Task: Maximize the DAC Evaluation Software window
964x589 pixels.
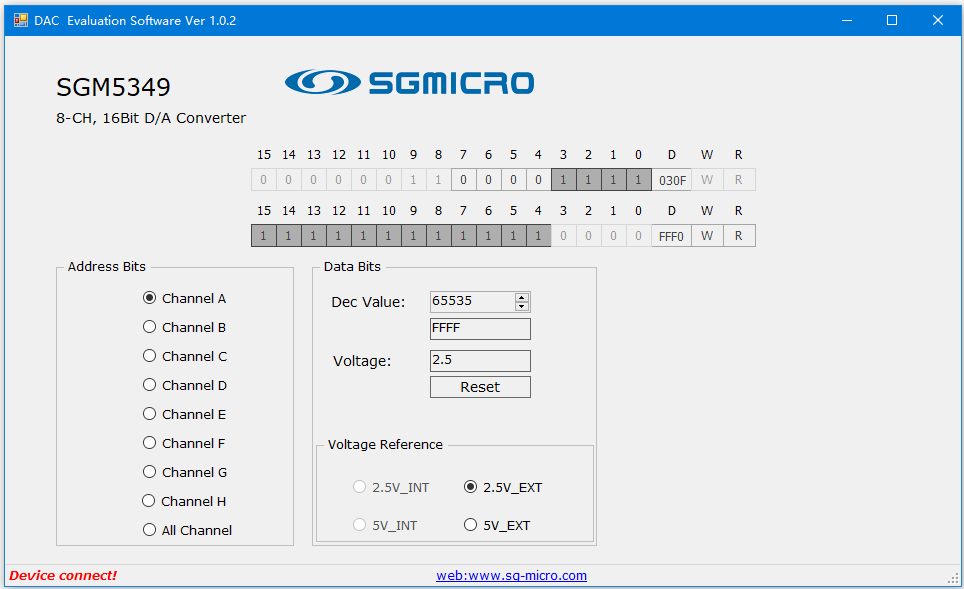Action: click(892, 20)
